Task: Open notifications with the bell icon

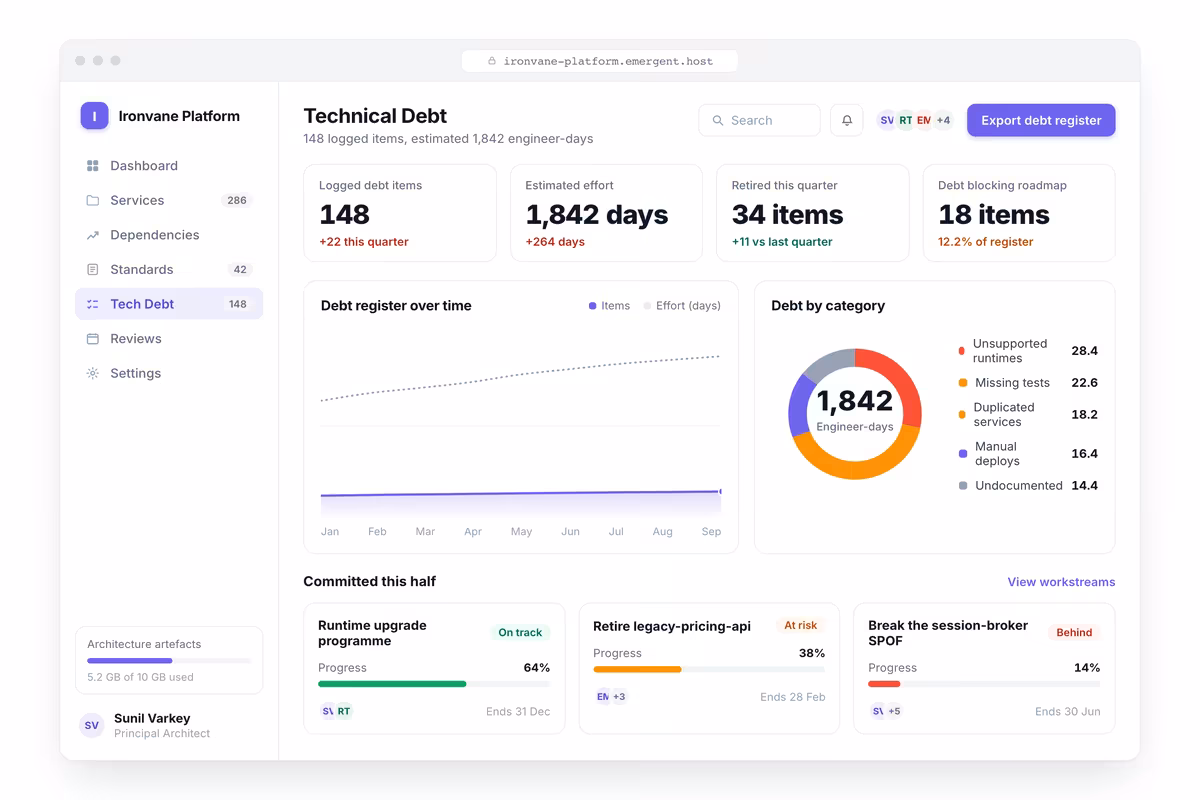Action: pyautogui.click(x=847, y=120)
